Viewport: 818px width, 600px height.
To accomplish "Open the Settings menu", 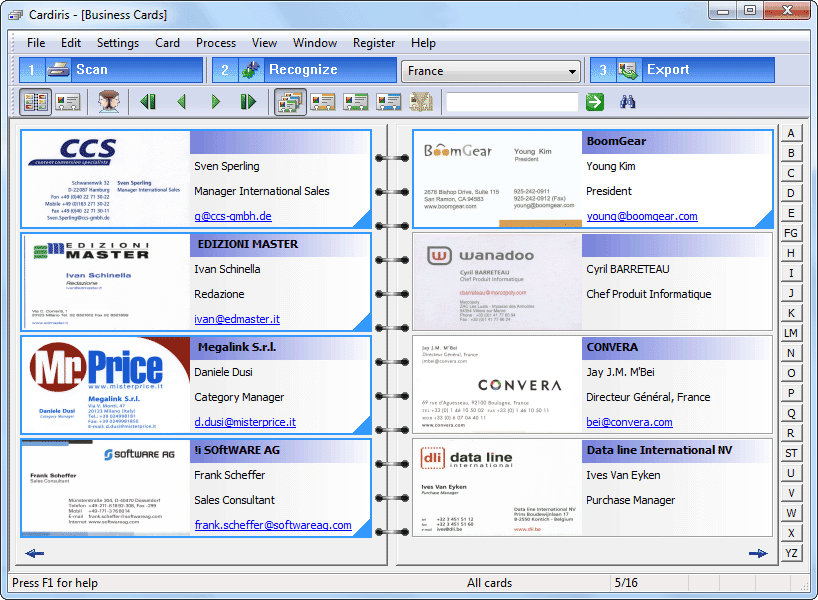I will coord(118,43).
